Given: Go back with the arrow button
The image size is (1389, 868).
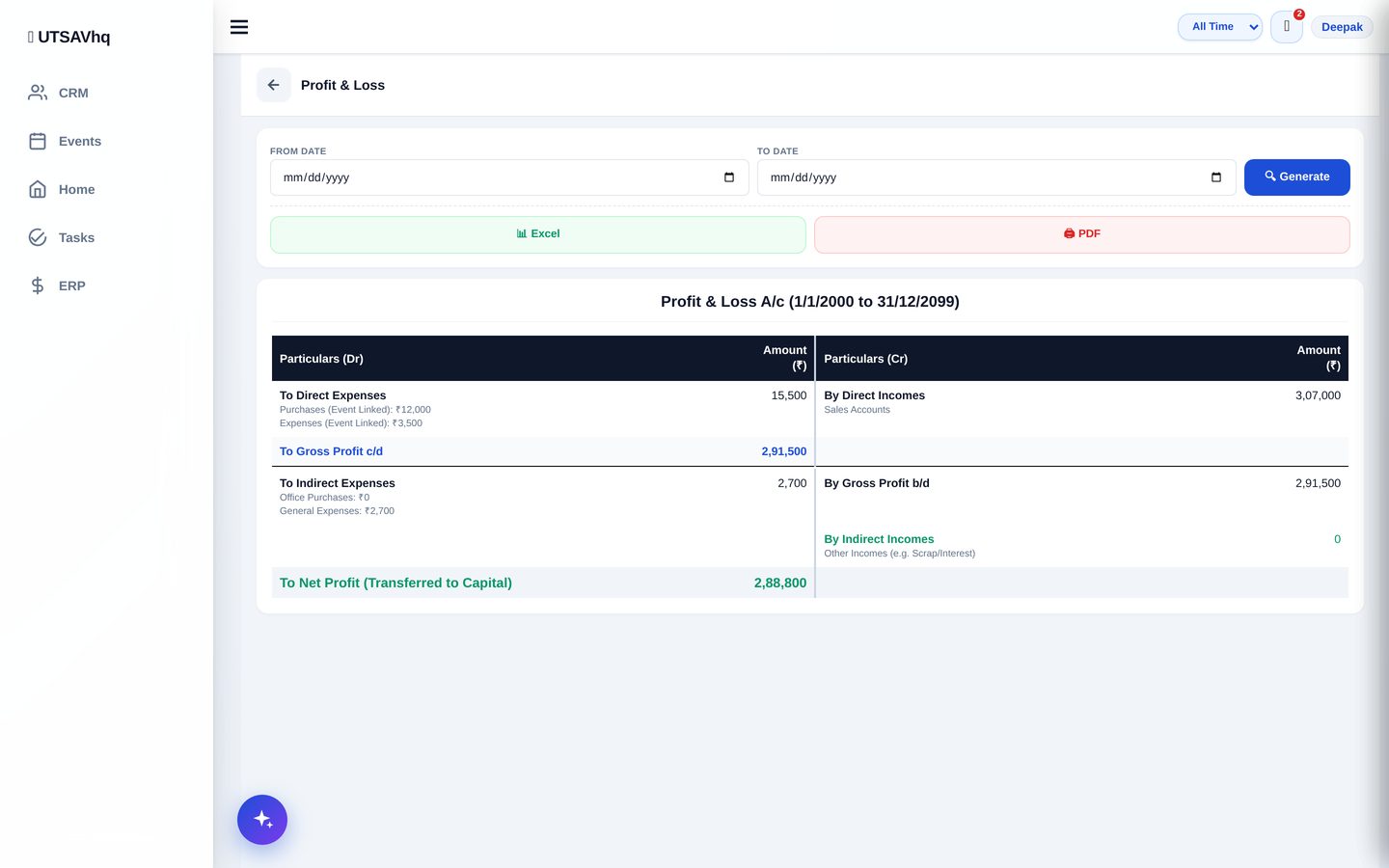Looking at the screenshot, I should click(x=274, y=85).
